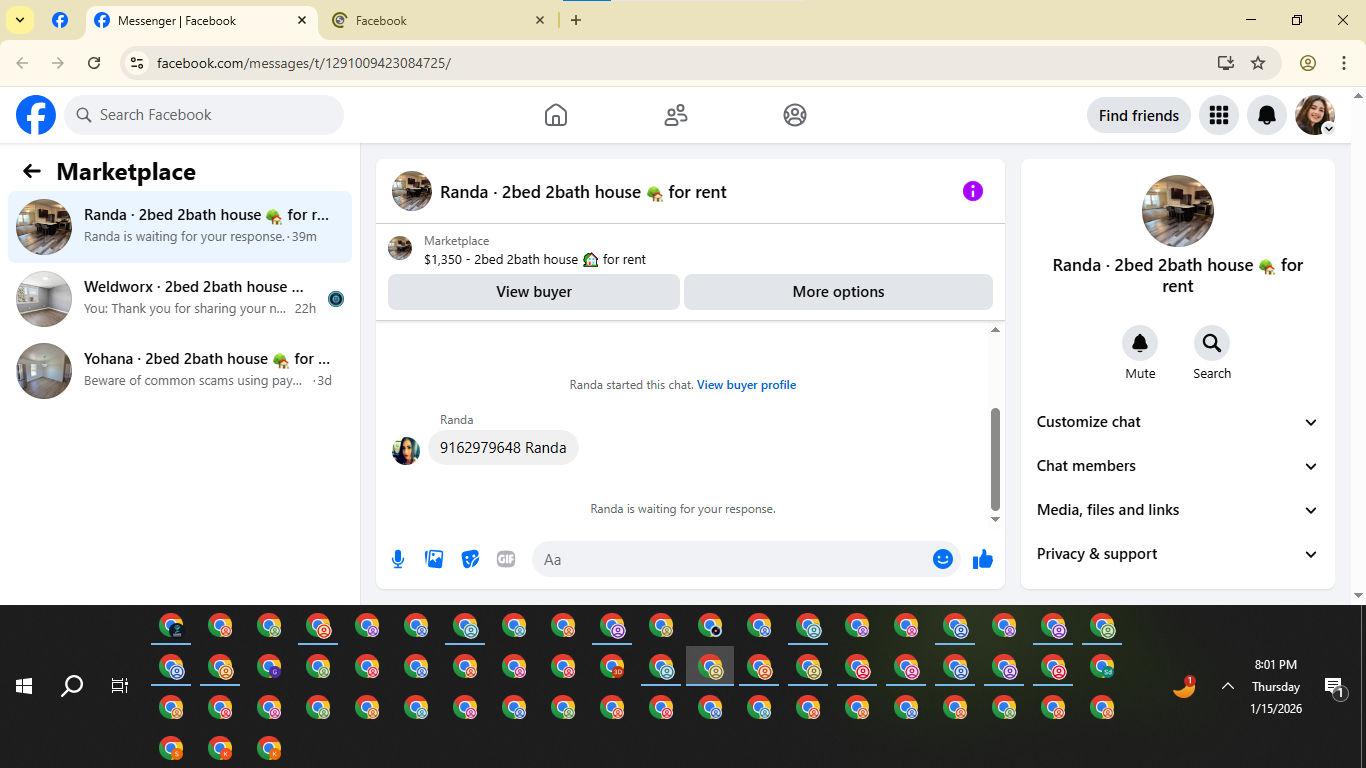Viewport: 1366px width, 768px height.
Task: Open Chrome's tab search dropdown
Action: tap(19, 20)
